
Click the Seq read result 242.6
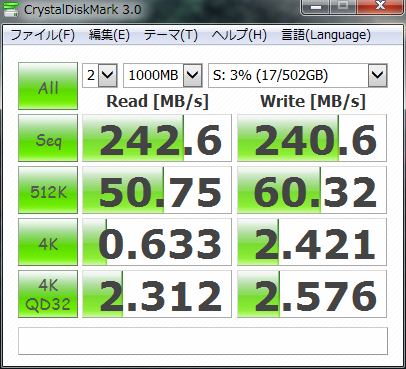157,138
